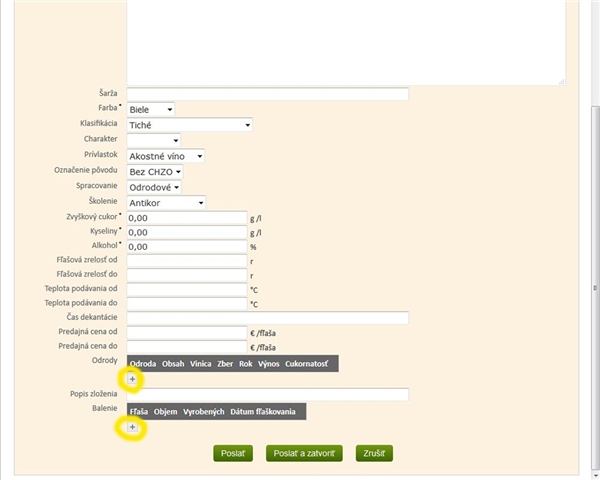This screenshot has width=600, height=480.
Task: Click inside the large text area at top
Action: [346, 42]
